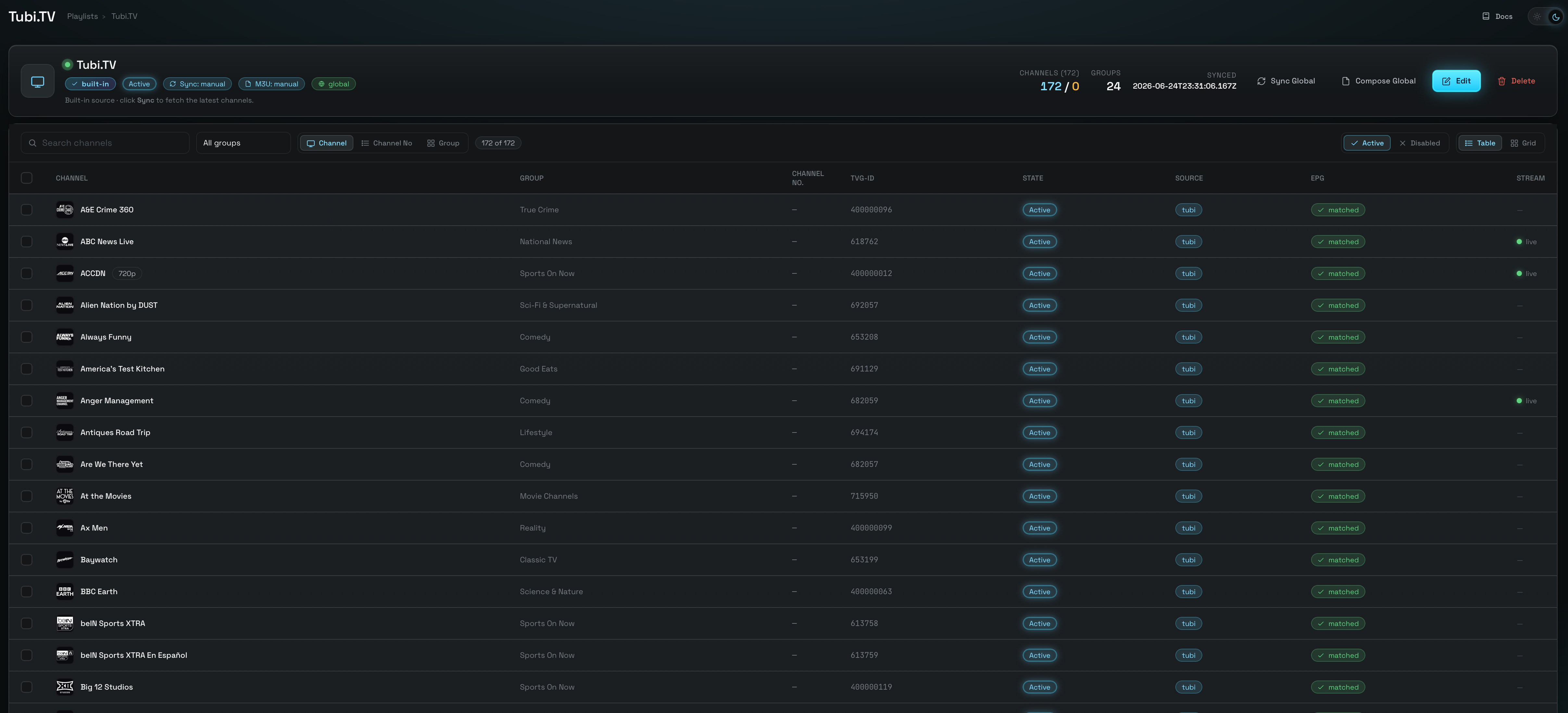Toggle the select-all channels checkbox
1568x713 pixels.
(27, 178)
